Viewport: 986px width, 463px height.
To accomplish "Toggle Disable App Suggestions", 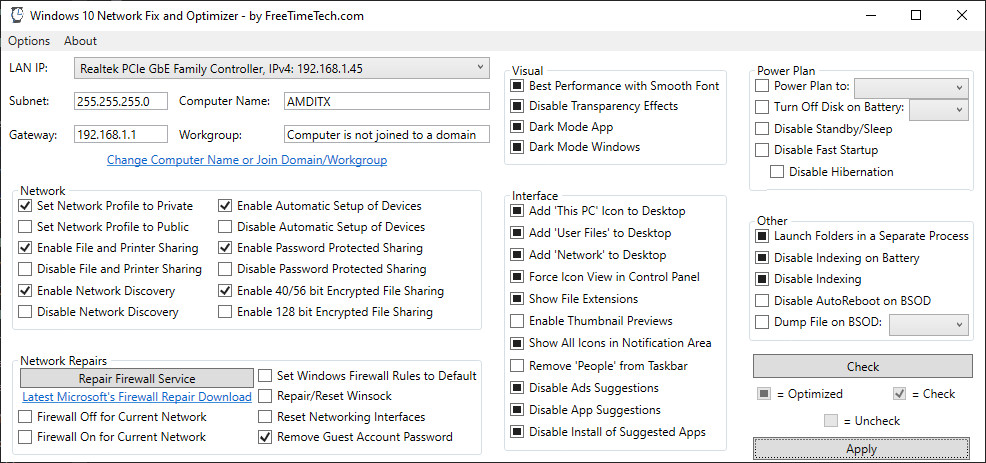I will [517, 410].
